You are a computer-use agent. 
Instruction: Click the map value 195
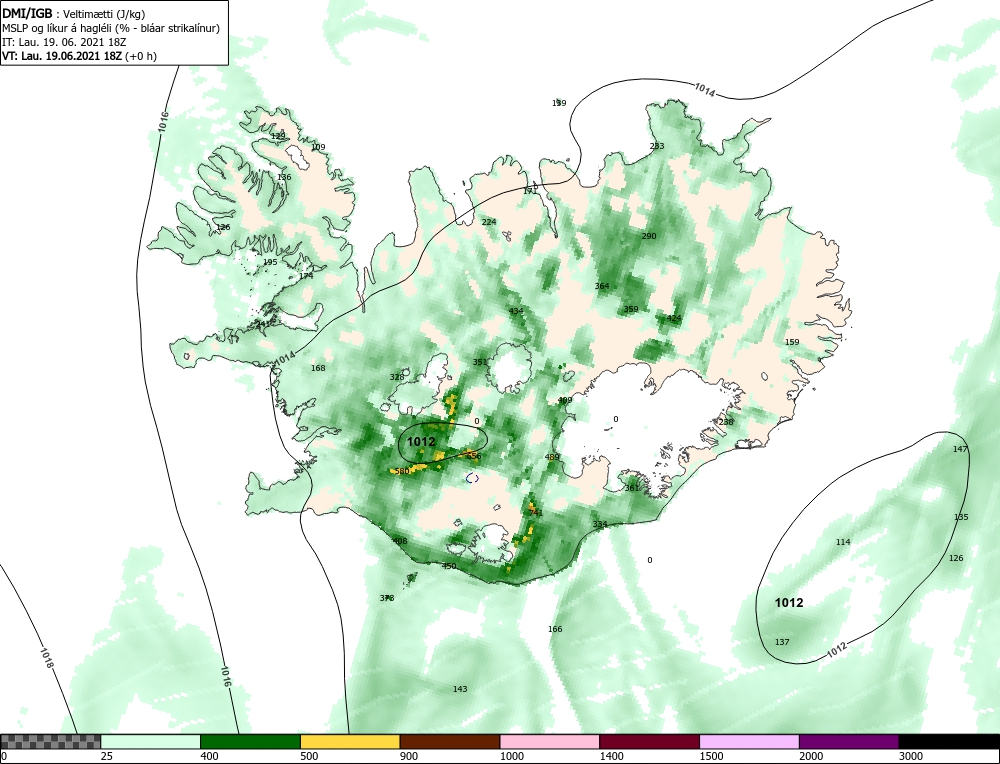click(x=270, y=262)
